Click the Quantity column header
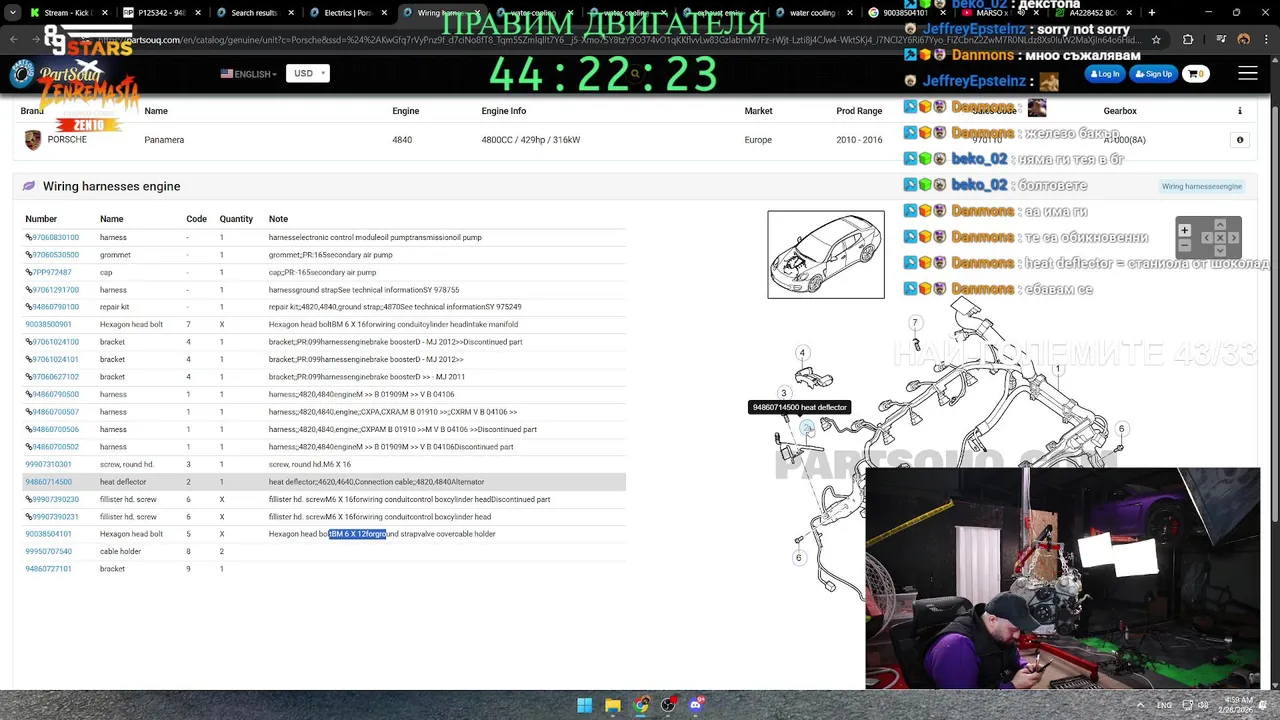Screen dimensions: 1280x720 tap(236, 219)
